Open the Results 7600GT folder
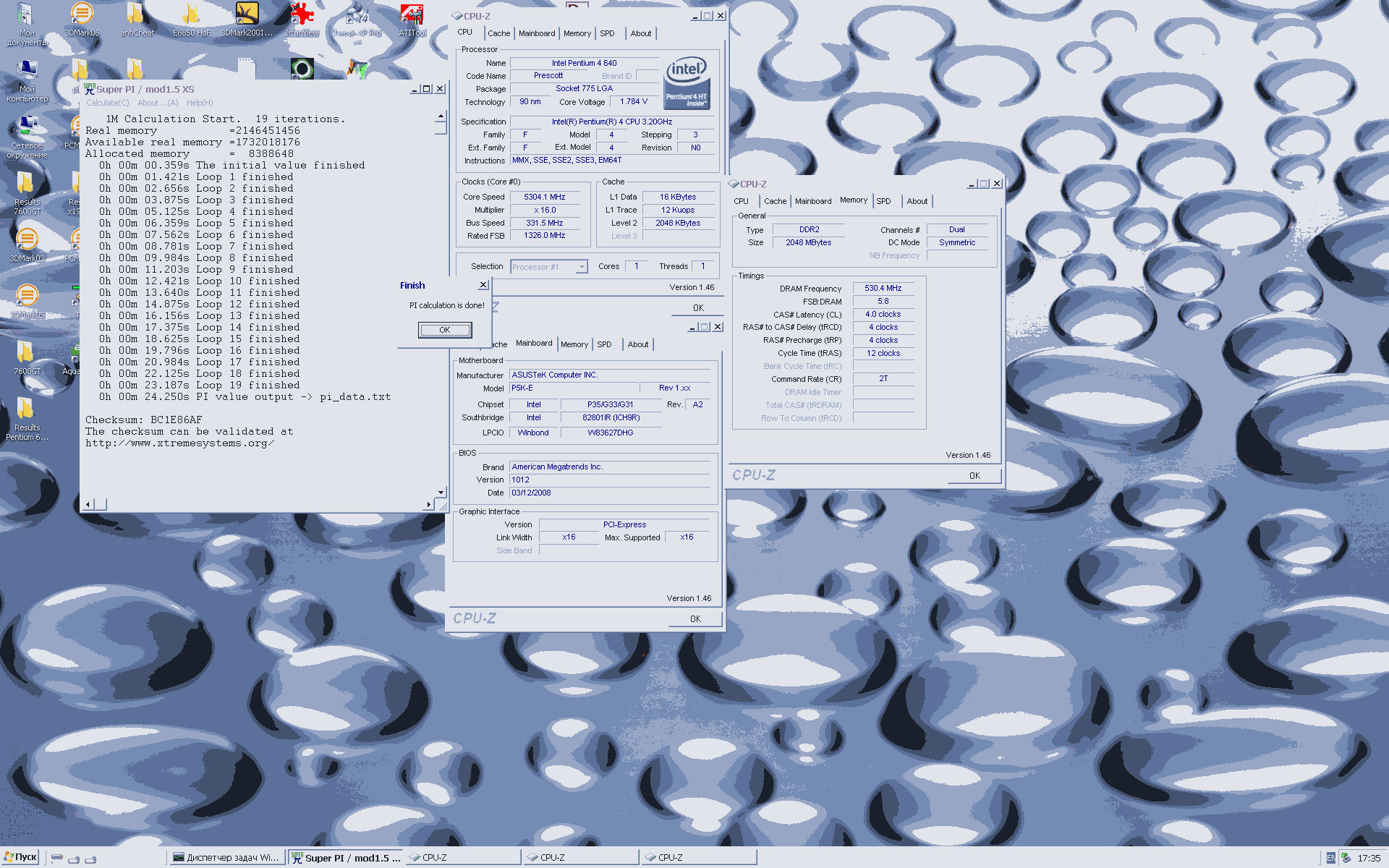This screenshot has width=1389, height=868. pyautogui.click(x=27, y=192)
